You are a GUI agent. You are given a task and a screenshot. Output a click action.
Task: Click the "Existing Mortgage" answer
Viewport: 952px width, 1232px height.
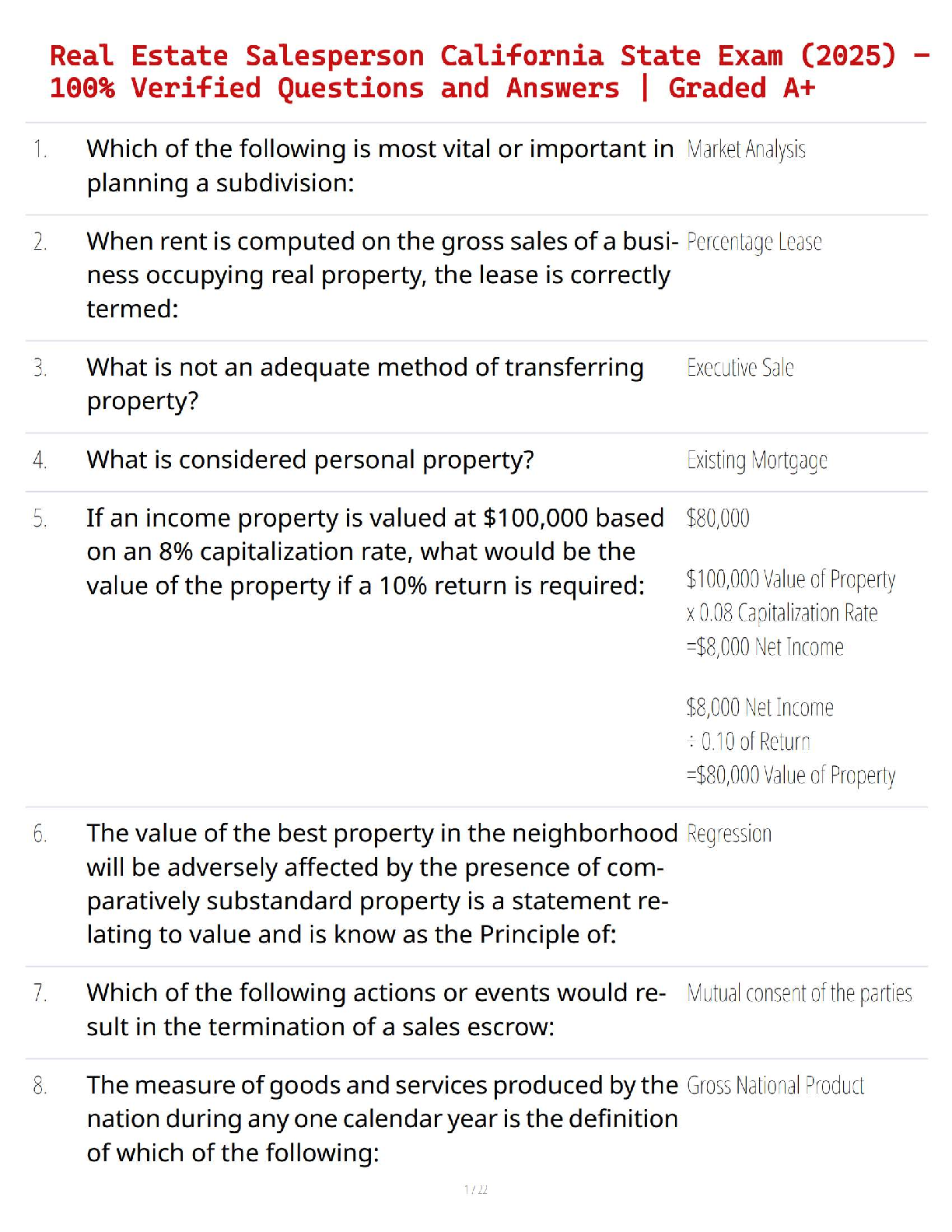click(757, 460)
